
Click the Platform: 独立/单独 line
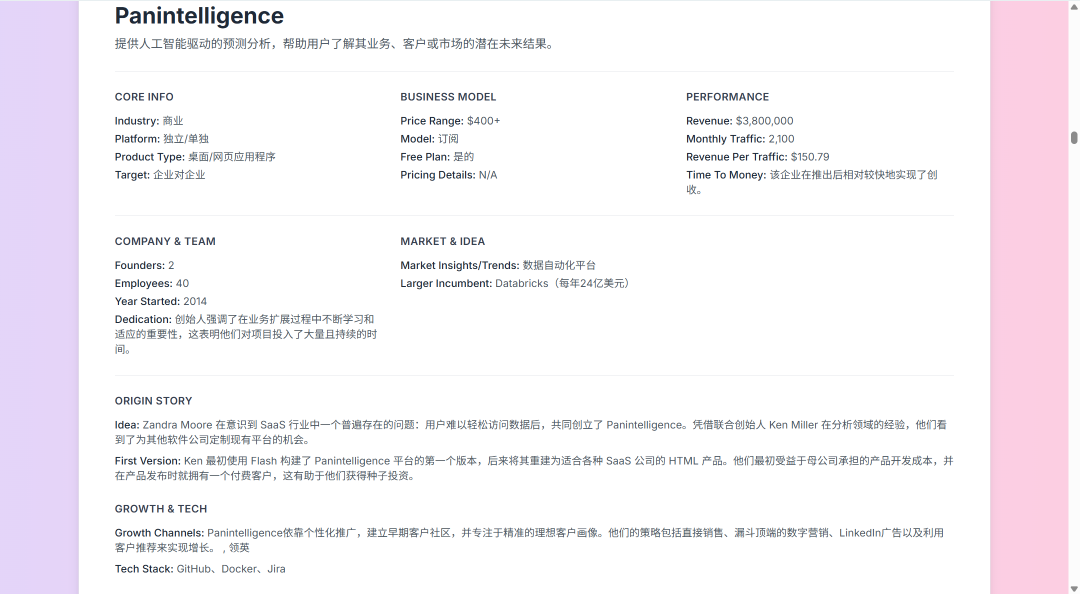(162, 139)
